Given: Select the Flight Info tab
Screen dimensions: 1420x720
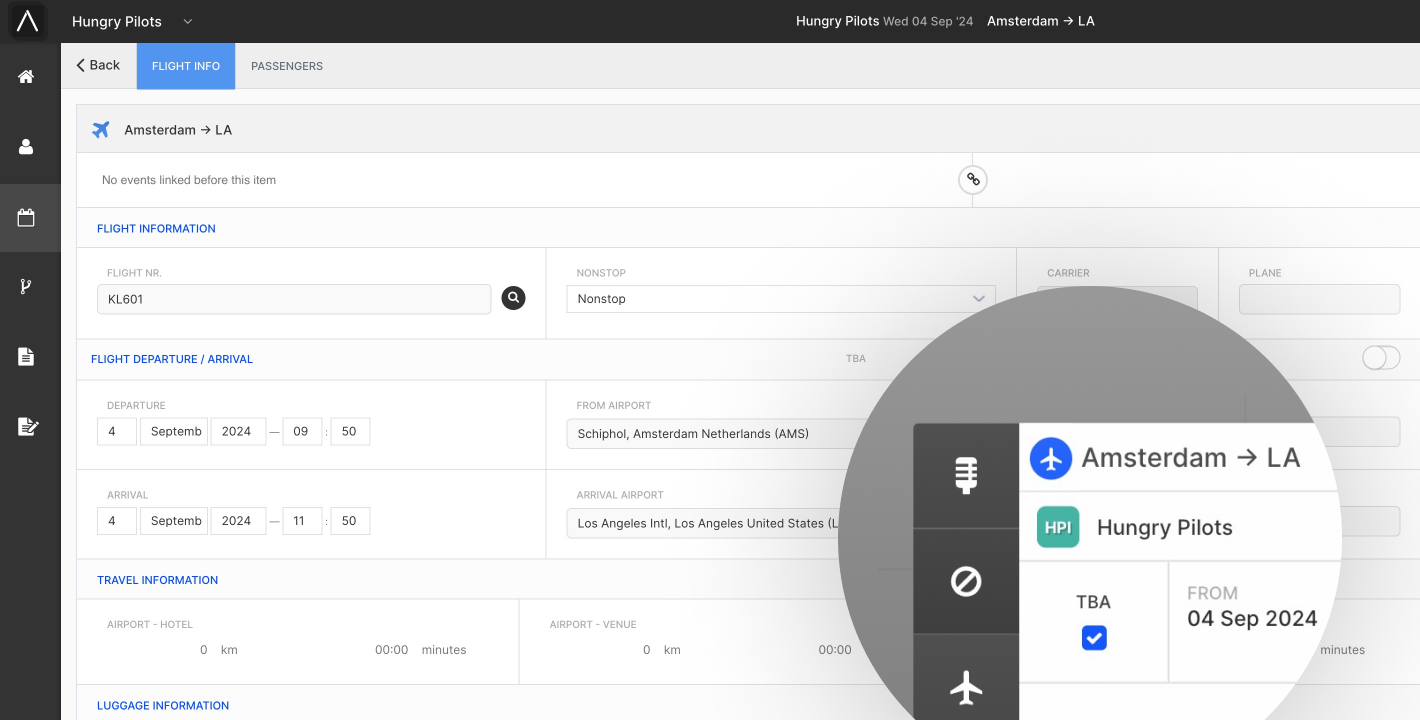Looking at the screenshot, I should coord(186,66).
